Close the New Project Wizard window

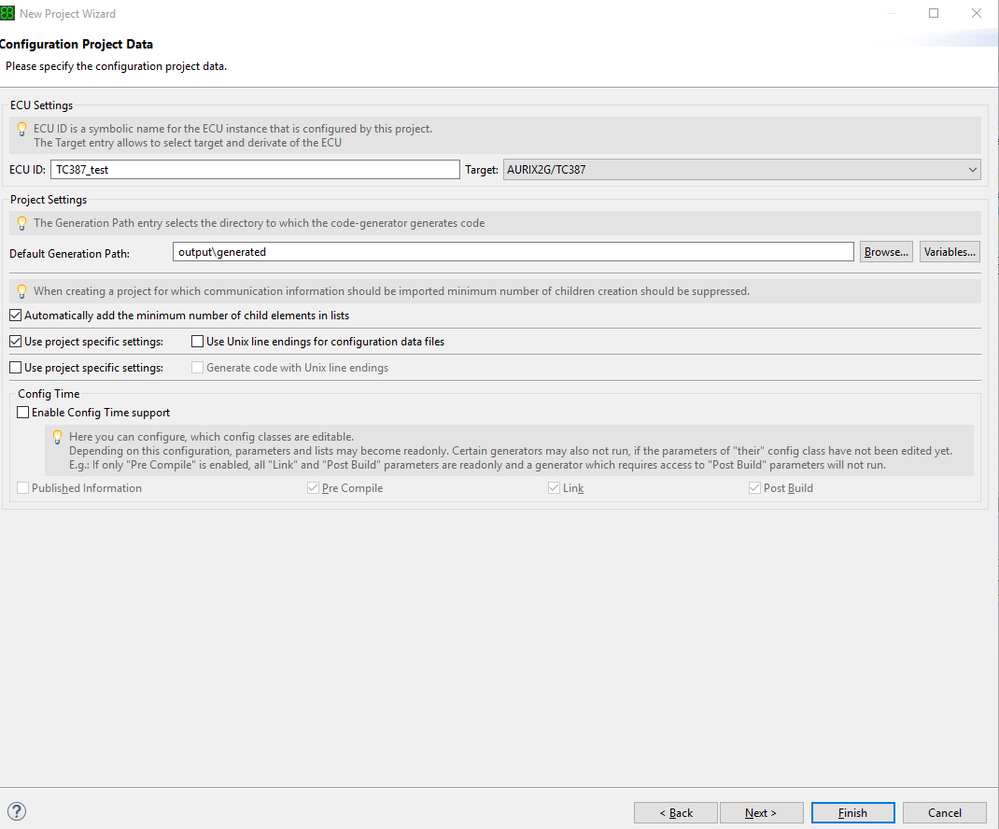976,14
